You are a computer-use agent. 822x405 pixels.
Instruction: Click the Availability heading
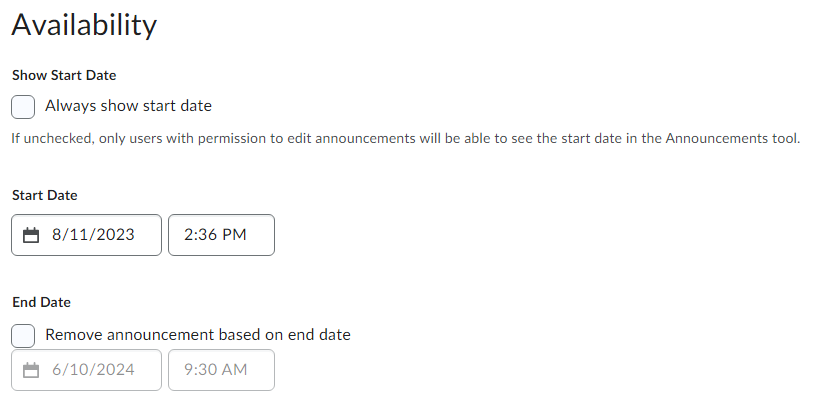[x=84, y=25]
